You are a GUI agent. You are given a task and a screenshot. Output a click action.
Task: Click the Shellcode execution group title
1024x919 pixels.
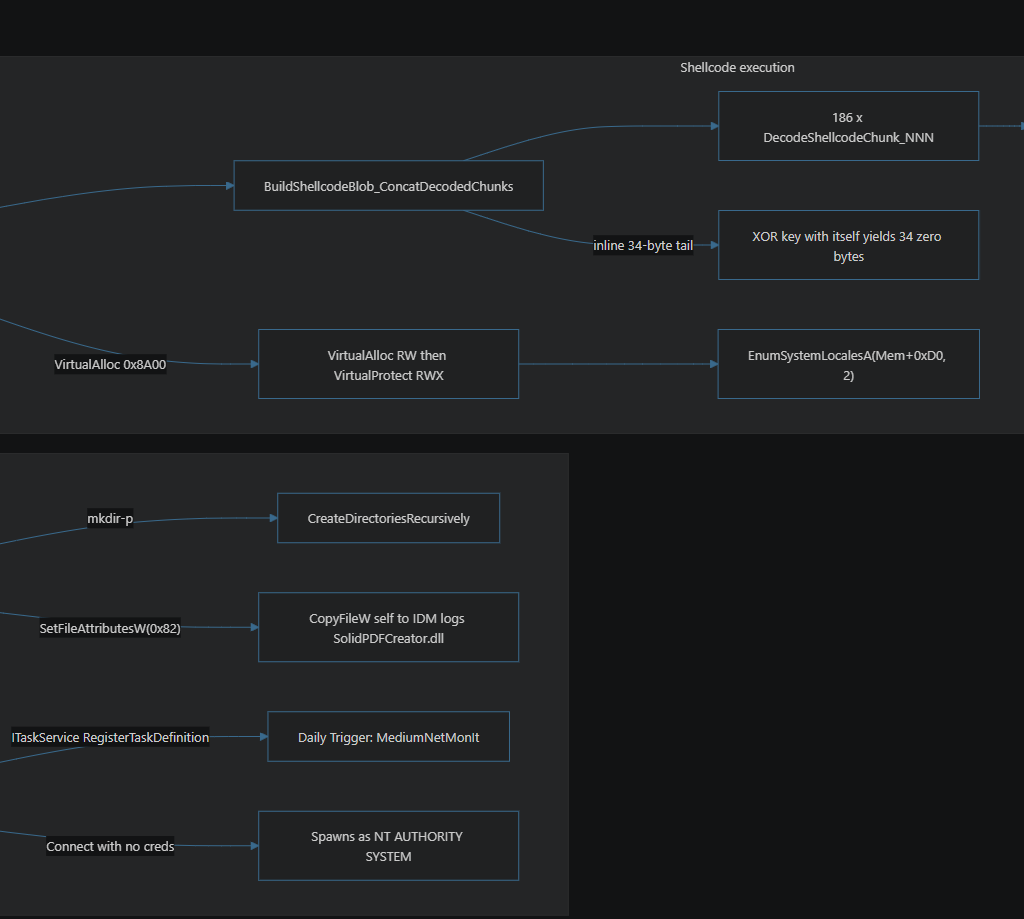[737, 67]
